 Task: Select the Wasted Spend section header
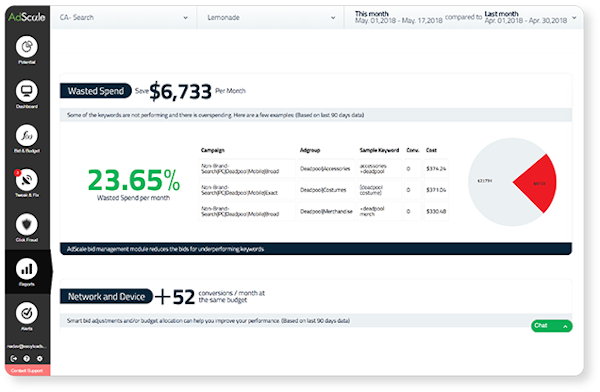click(x=96, y=91)
